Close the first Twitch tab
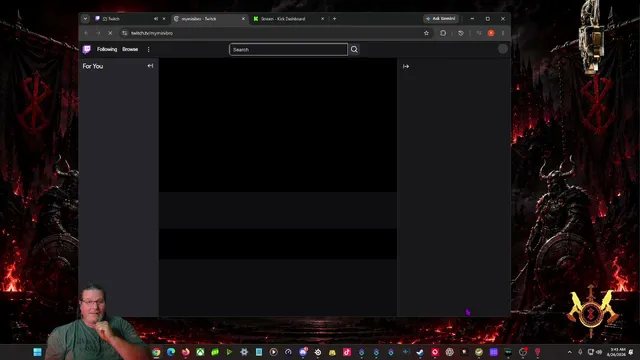The width and height of the screenshot is (640, 360). pos(164,19)
